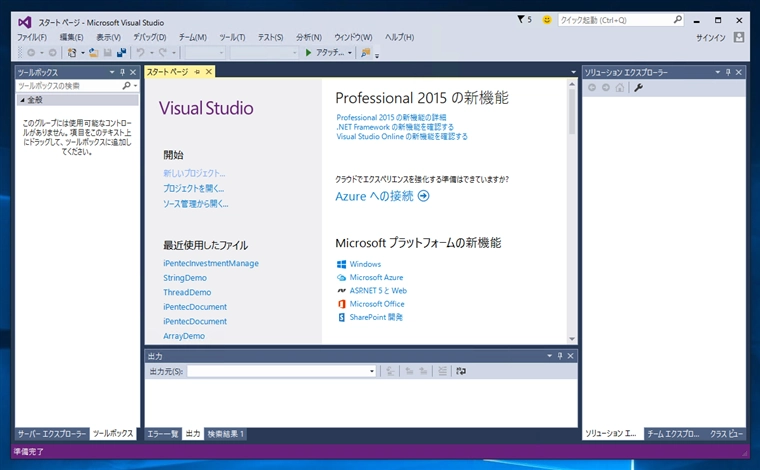The image size is (760, 470).
Task: Open toolbar options overflow arrow
Action: point(377,55)
